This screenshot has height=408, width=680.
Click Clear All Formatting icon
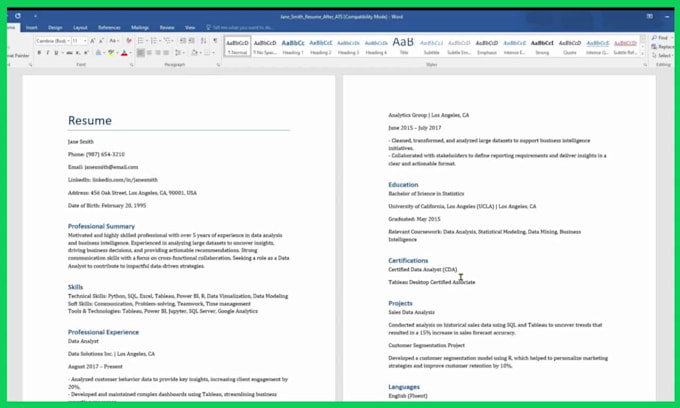click(x=129, y=41)
